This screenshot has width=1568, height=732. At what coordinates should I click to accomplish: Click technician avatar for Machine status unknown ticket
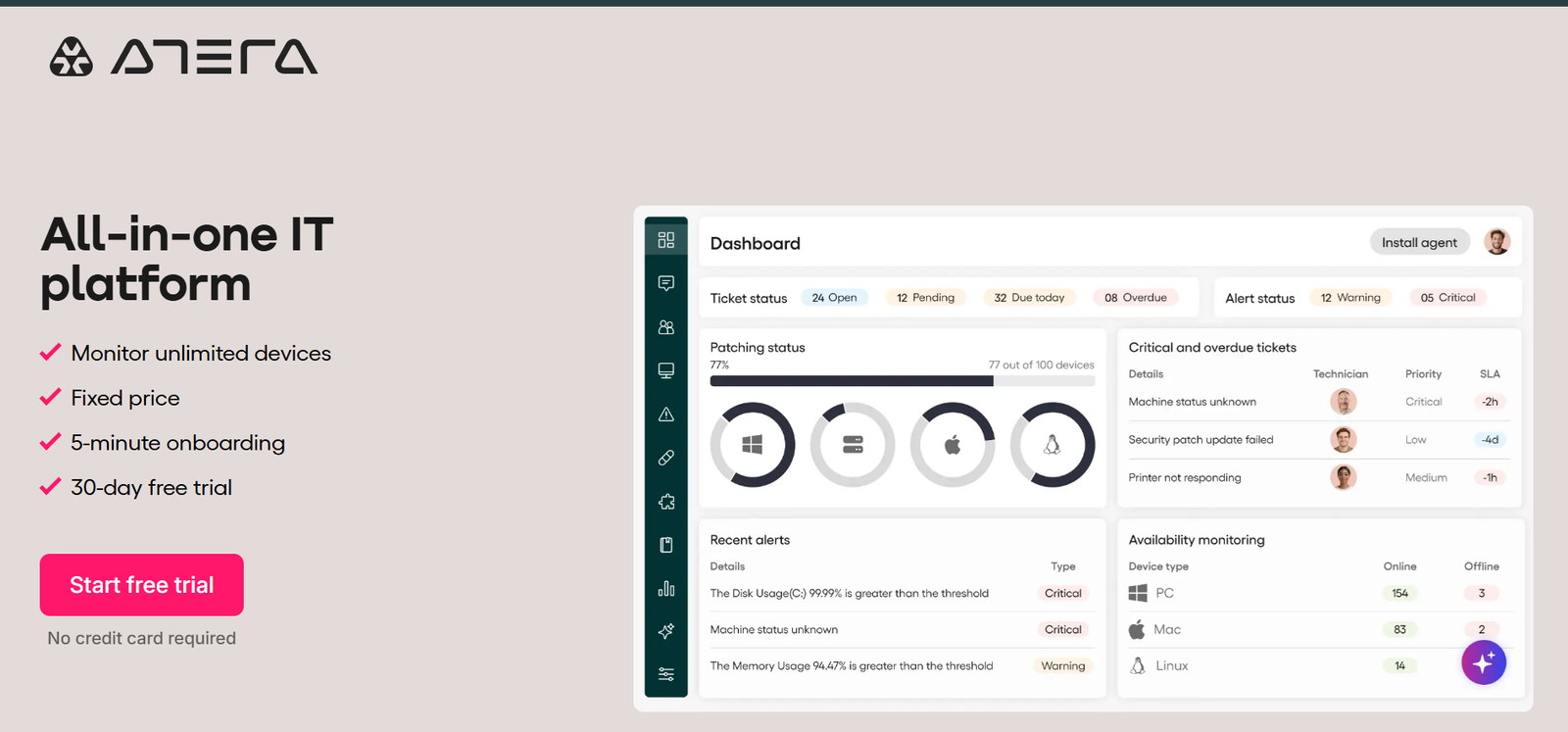point(1344,402)
